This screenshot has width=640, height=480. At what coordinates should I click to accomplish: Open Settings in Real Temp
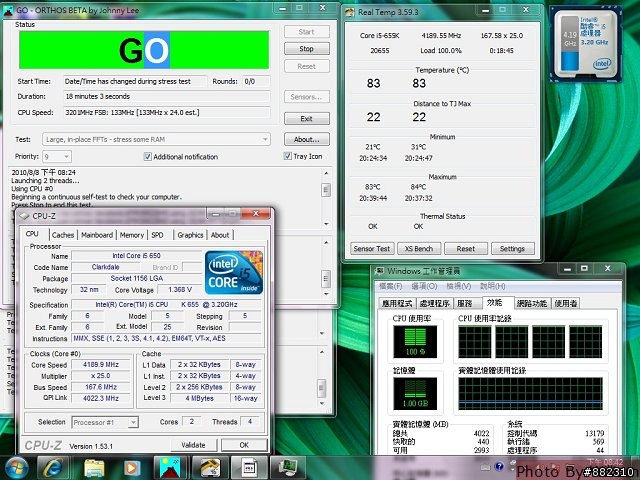point(512,248)
